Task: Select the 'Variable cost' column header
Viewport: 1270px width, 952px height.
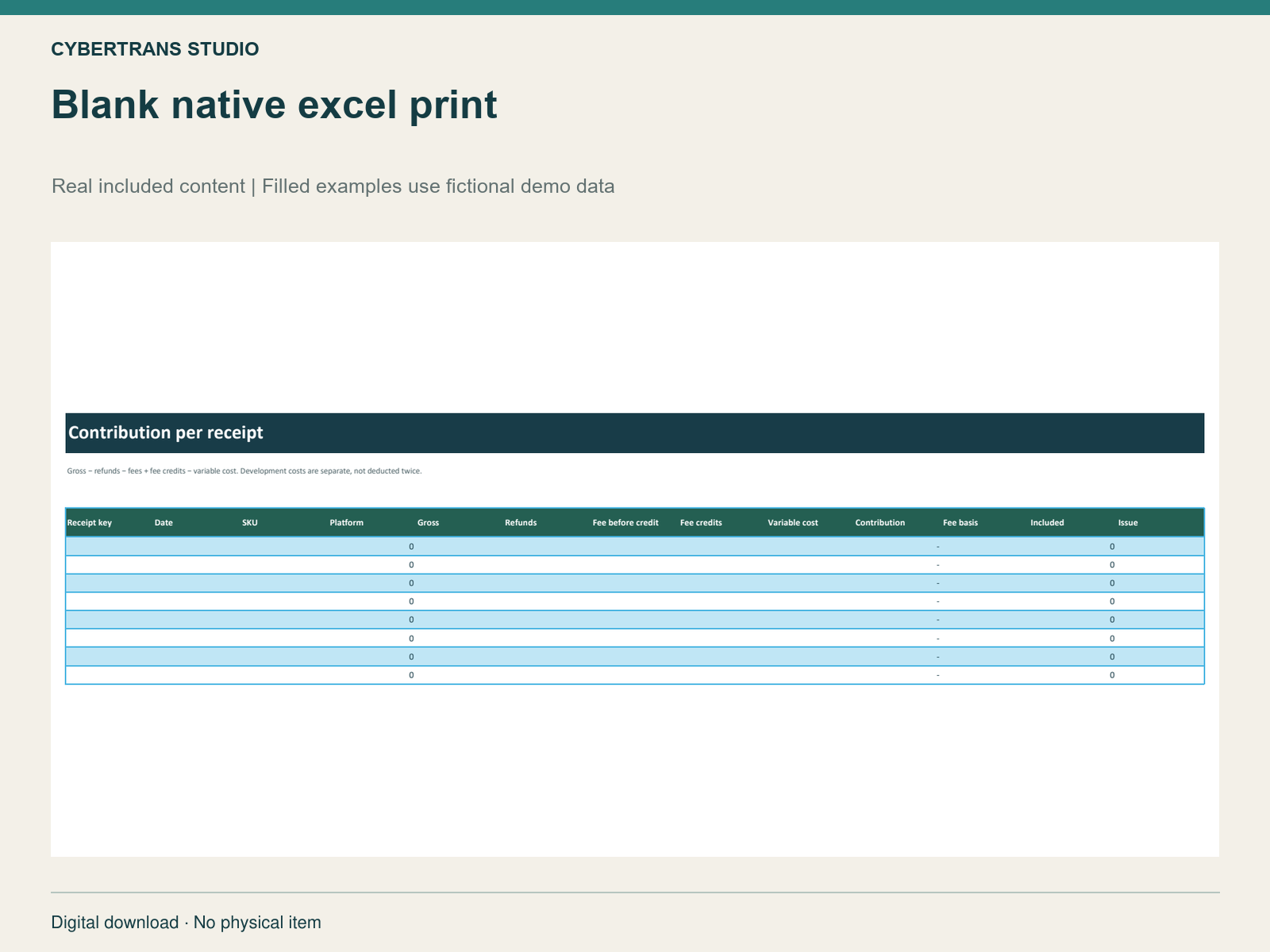Action: click(793, 523)
